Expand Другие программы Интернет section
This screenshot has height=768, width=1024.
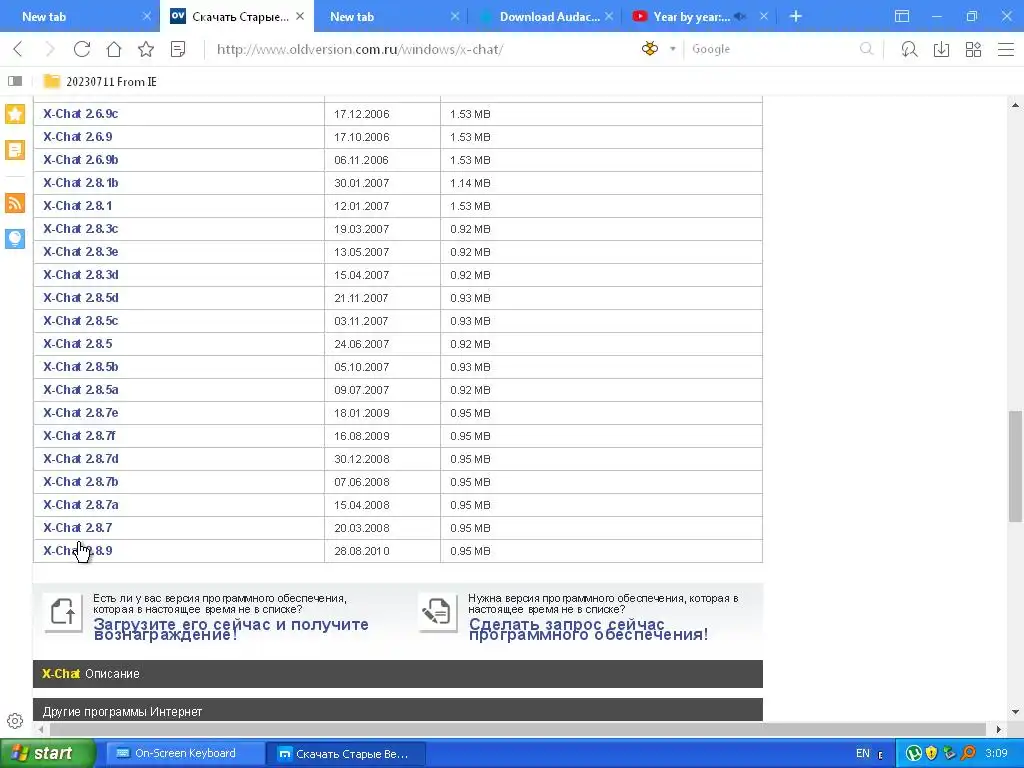[x=398, y=710]
